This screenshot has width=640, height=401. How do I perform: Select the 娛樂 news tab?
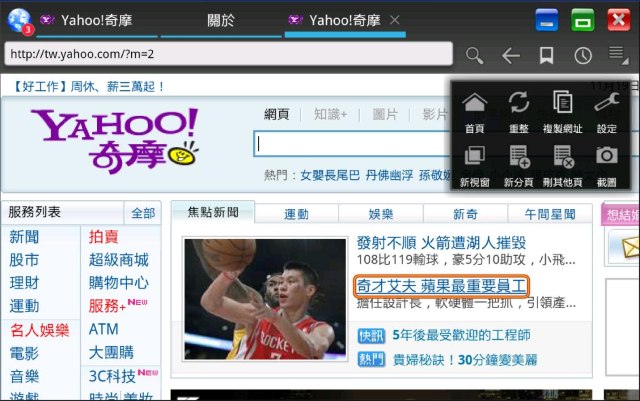pos(381,214)
